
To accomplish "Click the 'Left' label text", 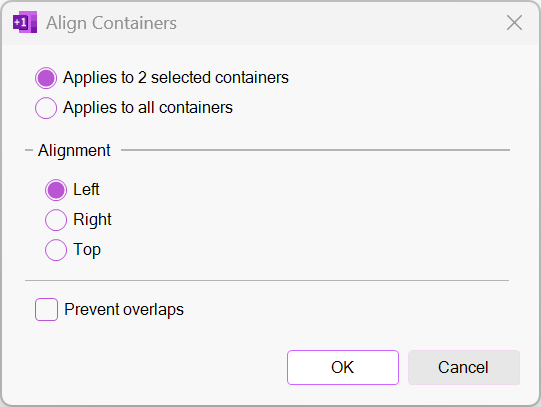I will [86, 189].
